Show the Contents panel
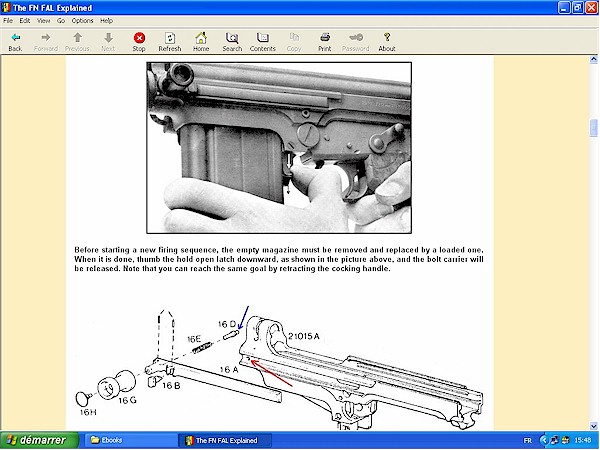Screen dimensions: 600x450 point(262,42)
